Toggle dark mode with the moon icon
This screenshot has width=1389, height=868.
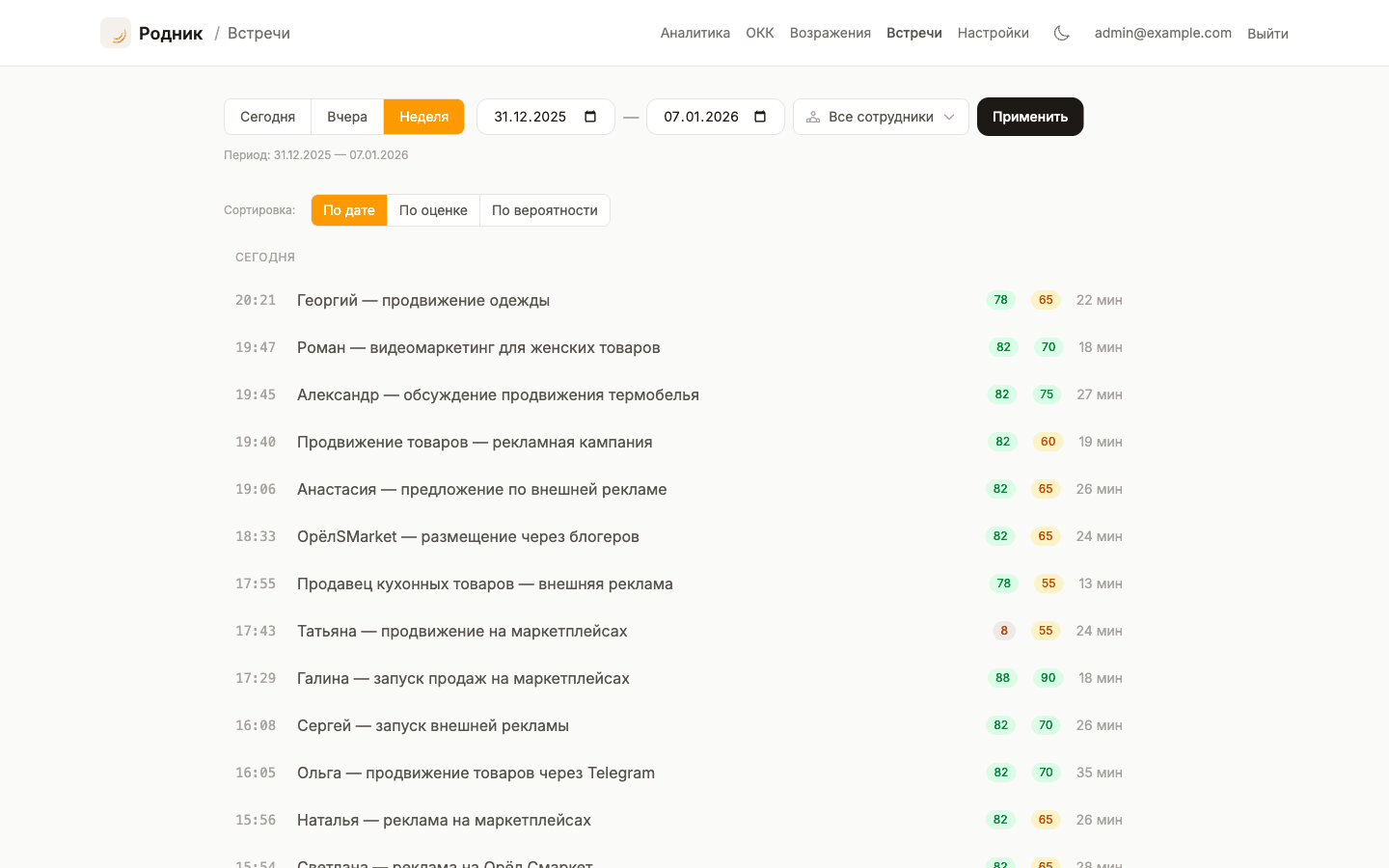click(1062, 32)
